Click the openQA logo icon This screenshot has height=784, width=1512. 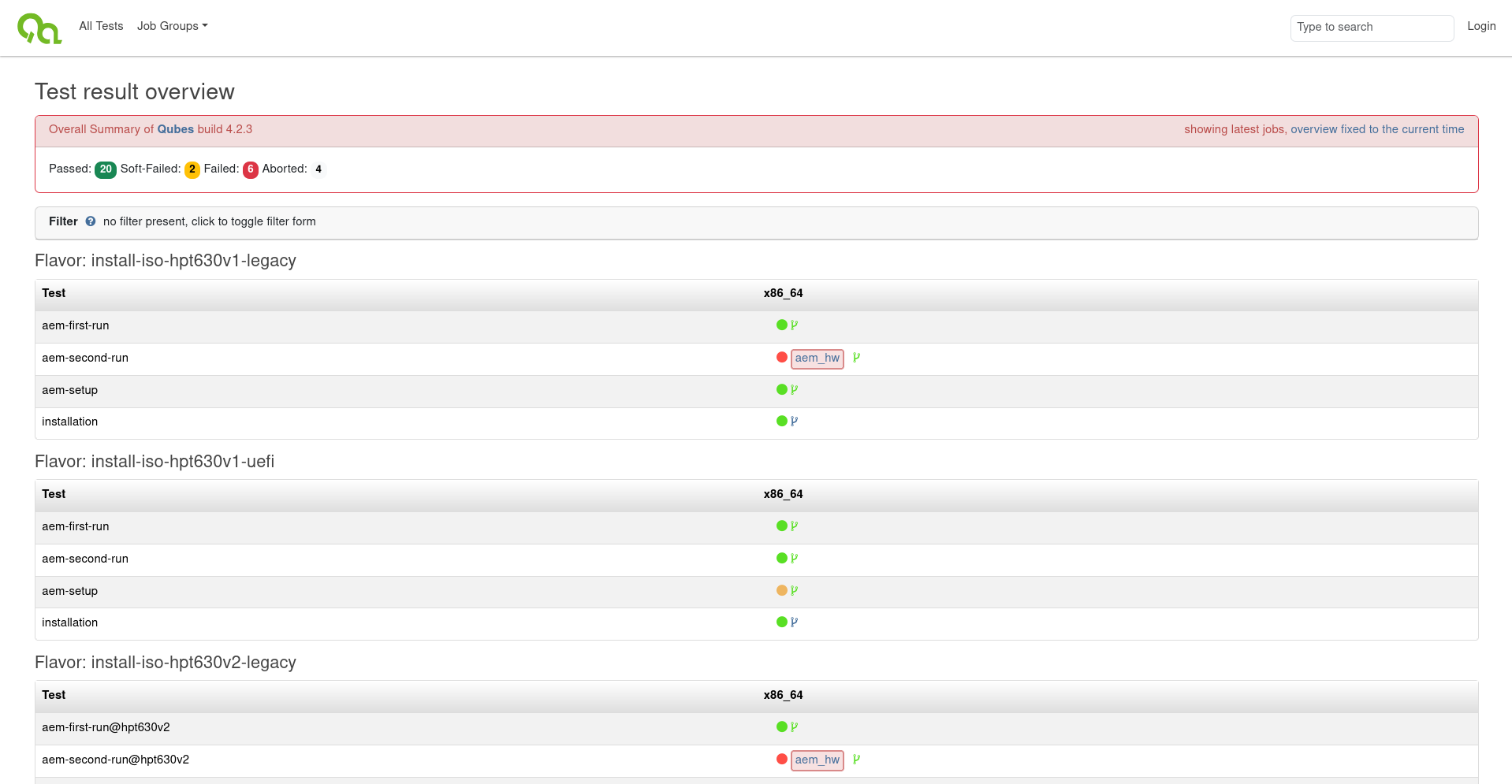pyautogui.click(x=39, y=28)
